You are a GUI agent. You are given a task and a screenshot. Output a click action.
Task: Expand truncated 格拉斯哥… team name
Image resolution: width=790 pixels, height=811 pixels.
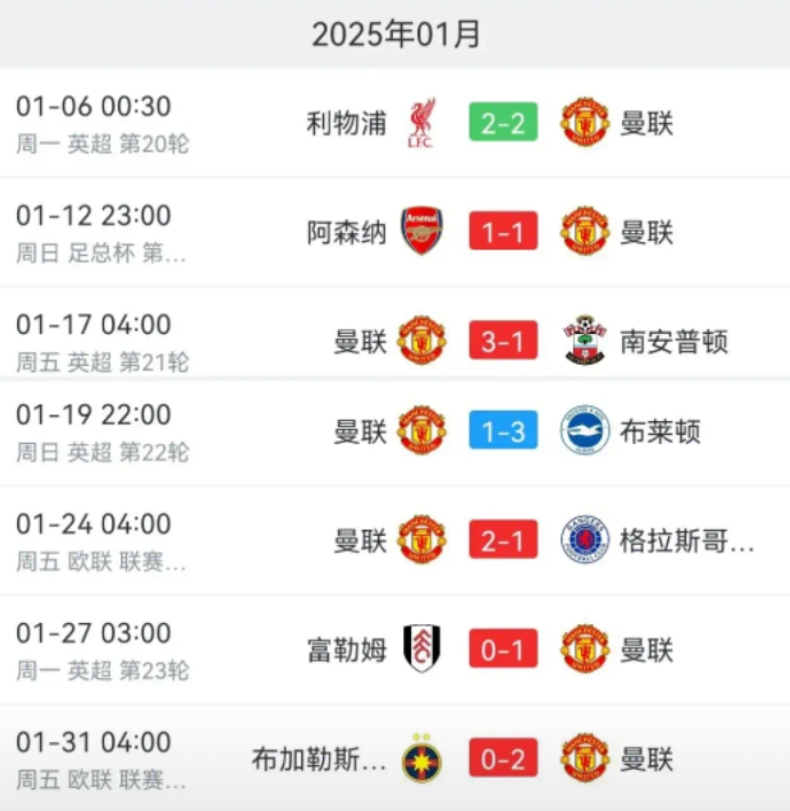click(x=687, y=541)
